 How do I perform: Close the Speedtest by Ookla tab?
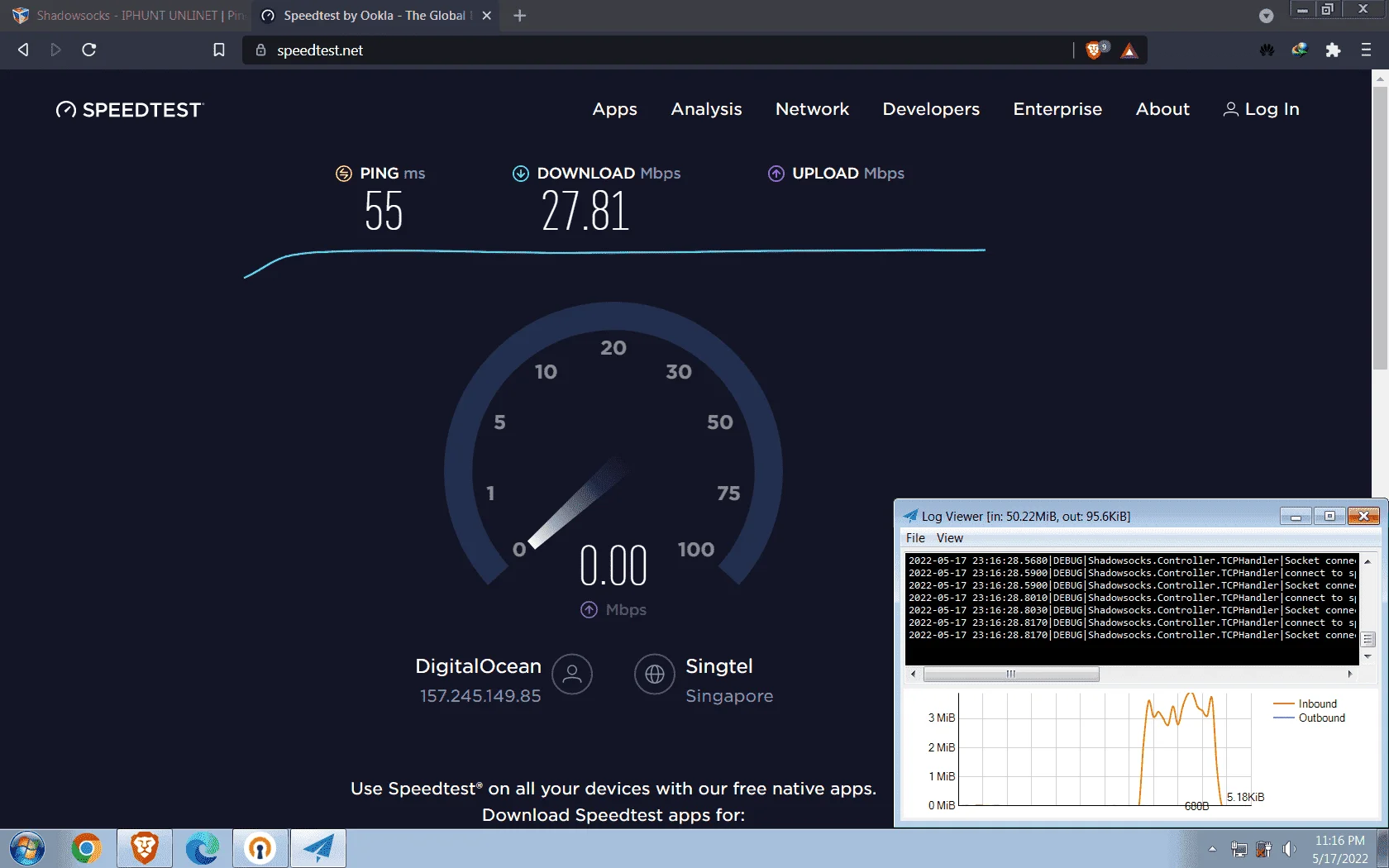point(487,16)
